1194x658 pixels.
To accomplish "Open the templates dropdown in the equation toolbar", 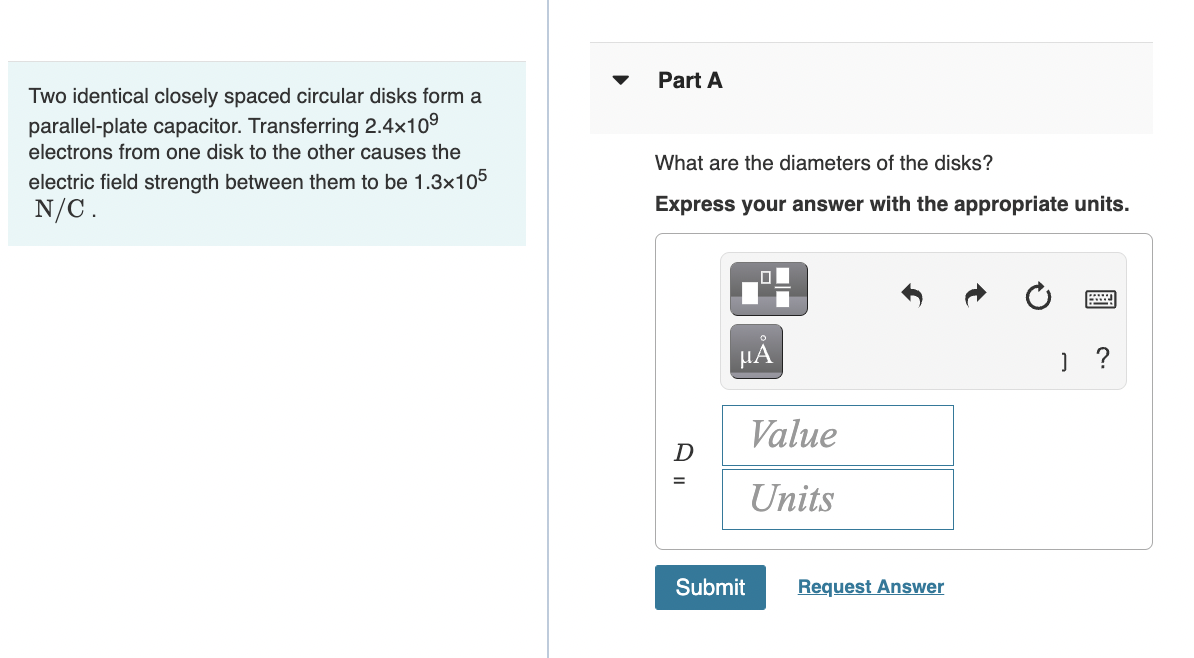I will [x=768, y=288].
